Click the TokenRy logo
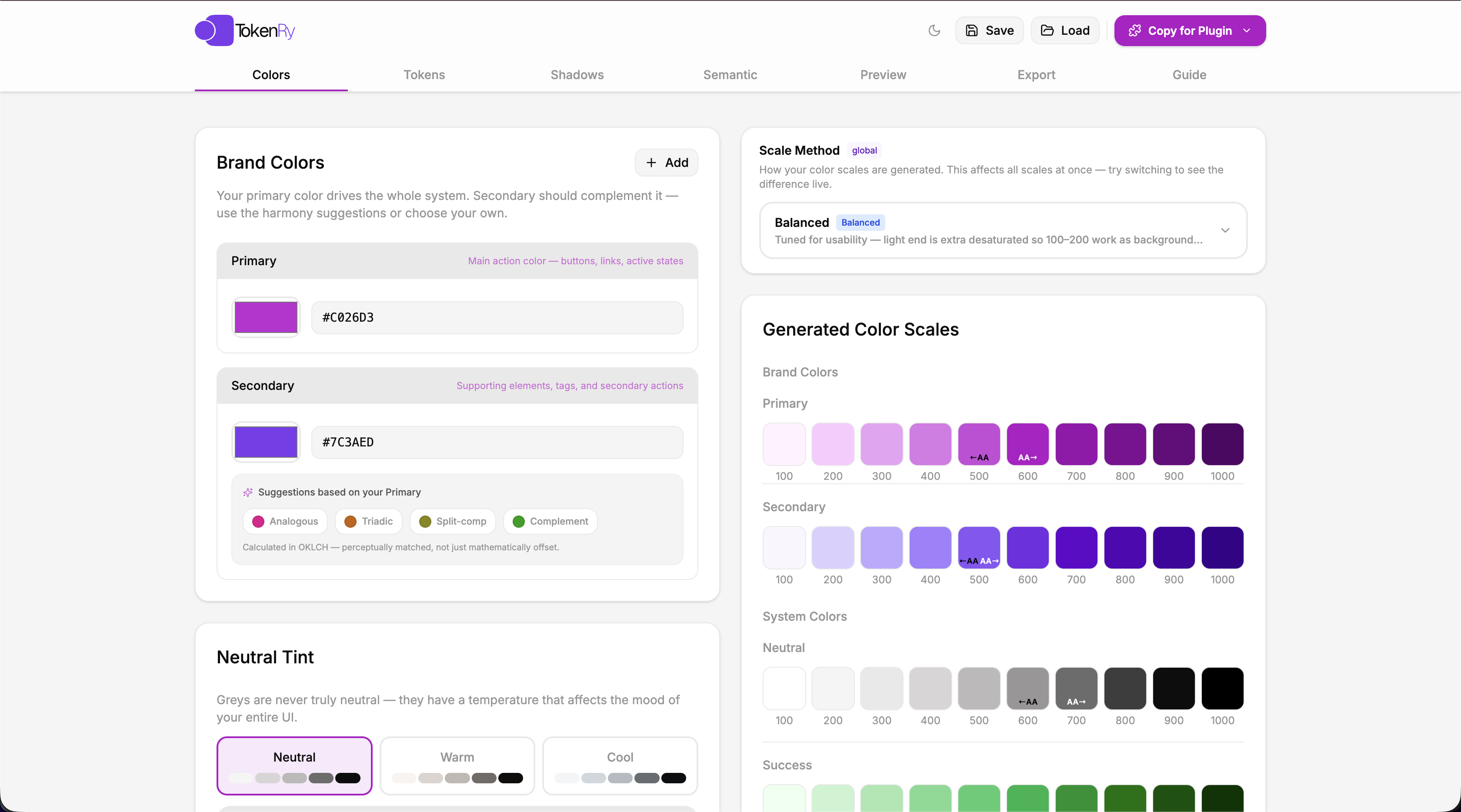This screenshot has width=1461, height=812. click(244, 30)
